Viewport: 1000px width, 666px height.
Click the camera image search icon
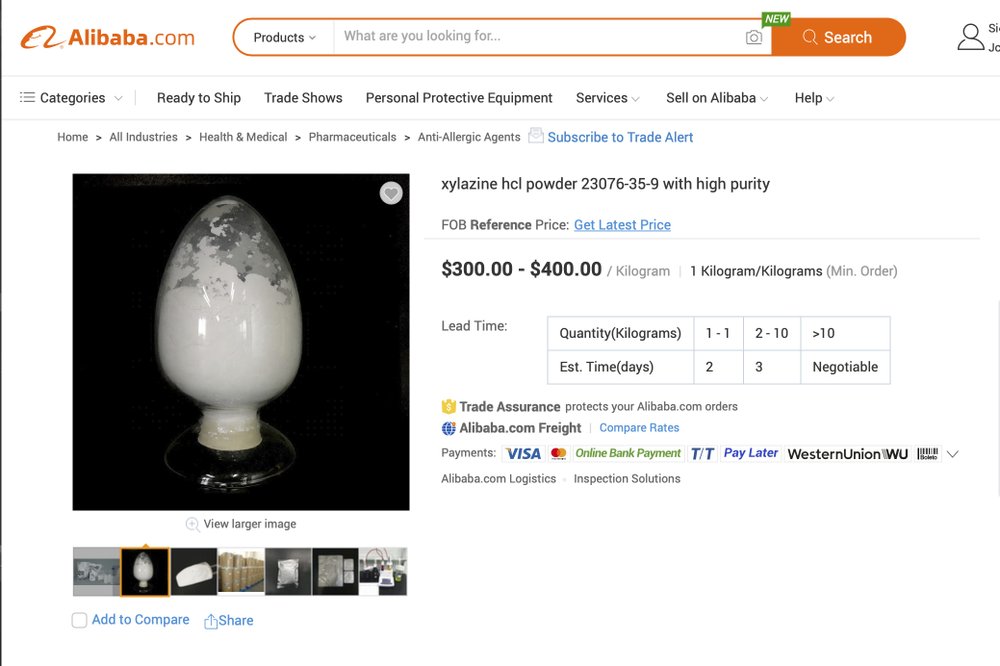(x=754, y=37)
